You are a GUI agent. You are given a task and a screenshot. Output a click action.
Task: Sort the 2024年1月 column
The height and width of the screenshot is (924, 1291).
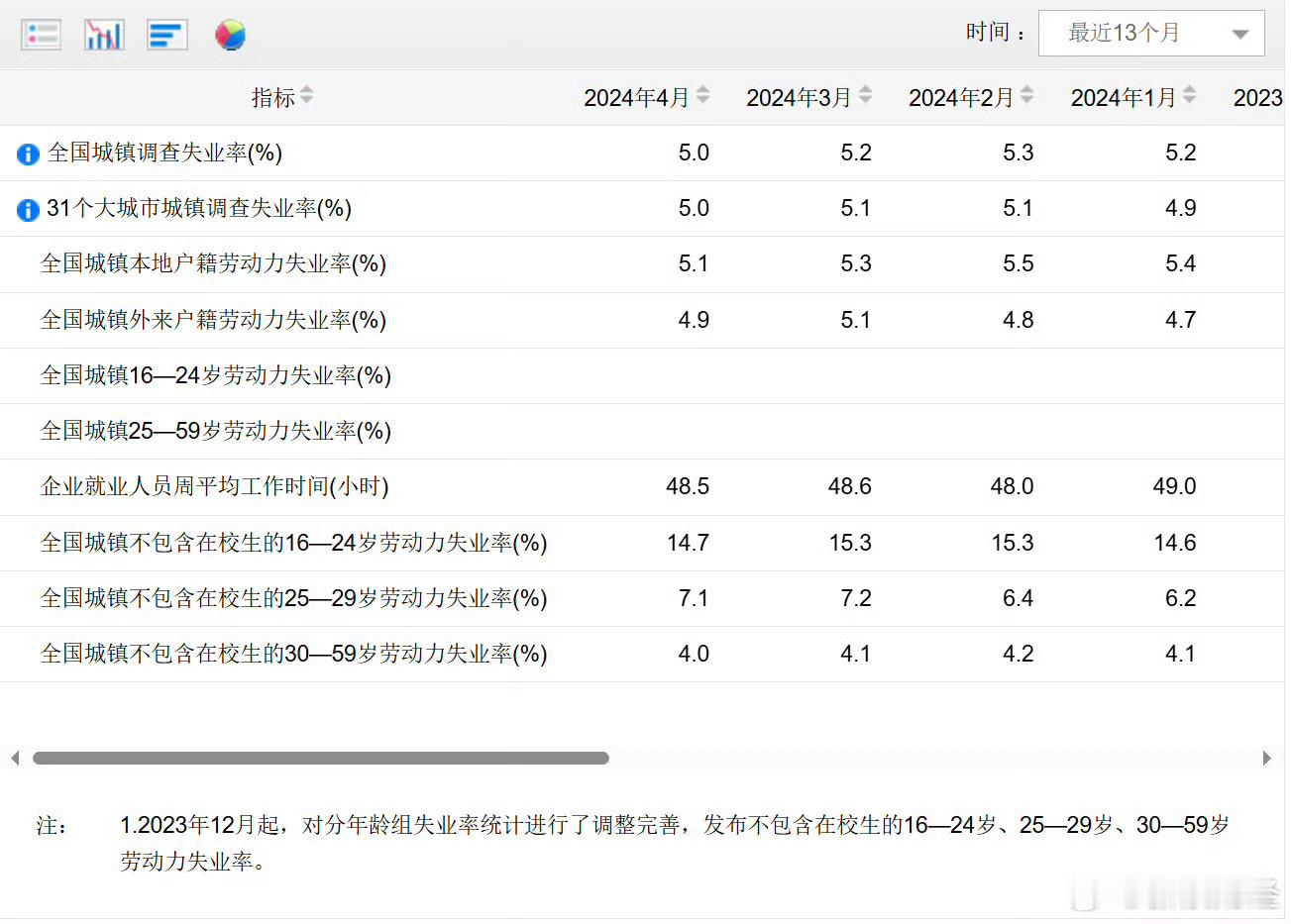tap(1189, 95)
